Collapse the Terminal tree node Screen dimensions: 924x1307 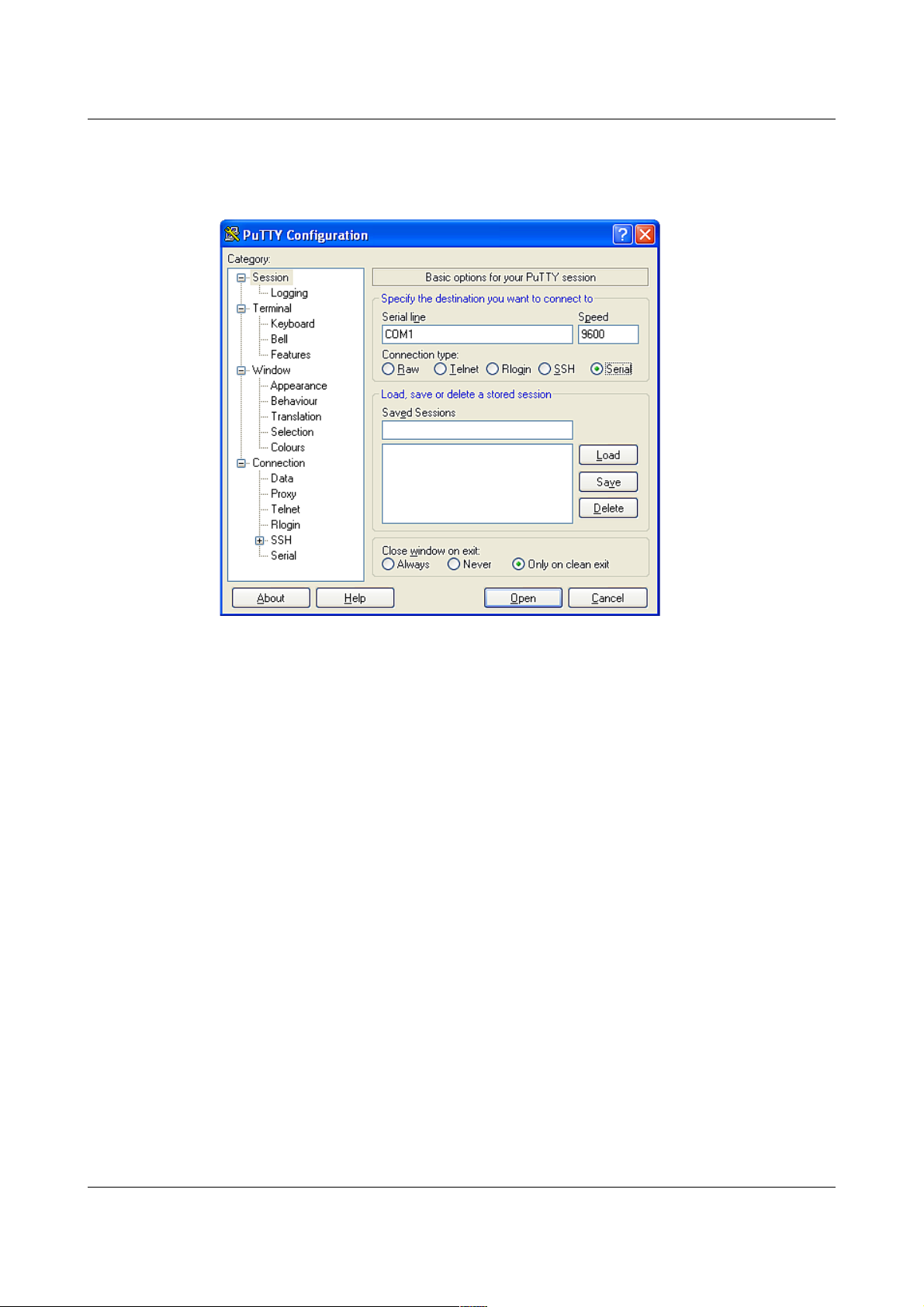pos(241,309)
